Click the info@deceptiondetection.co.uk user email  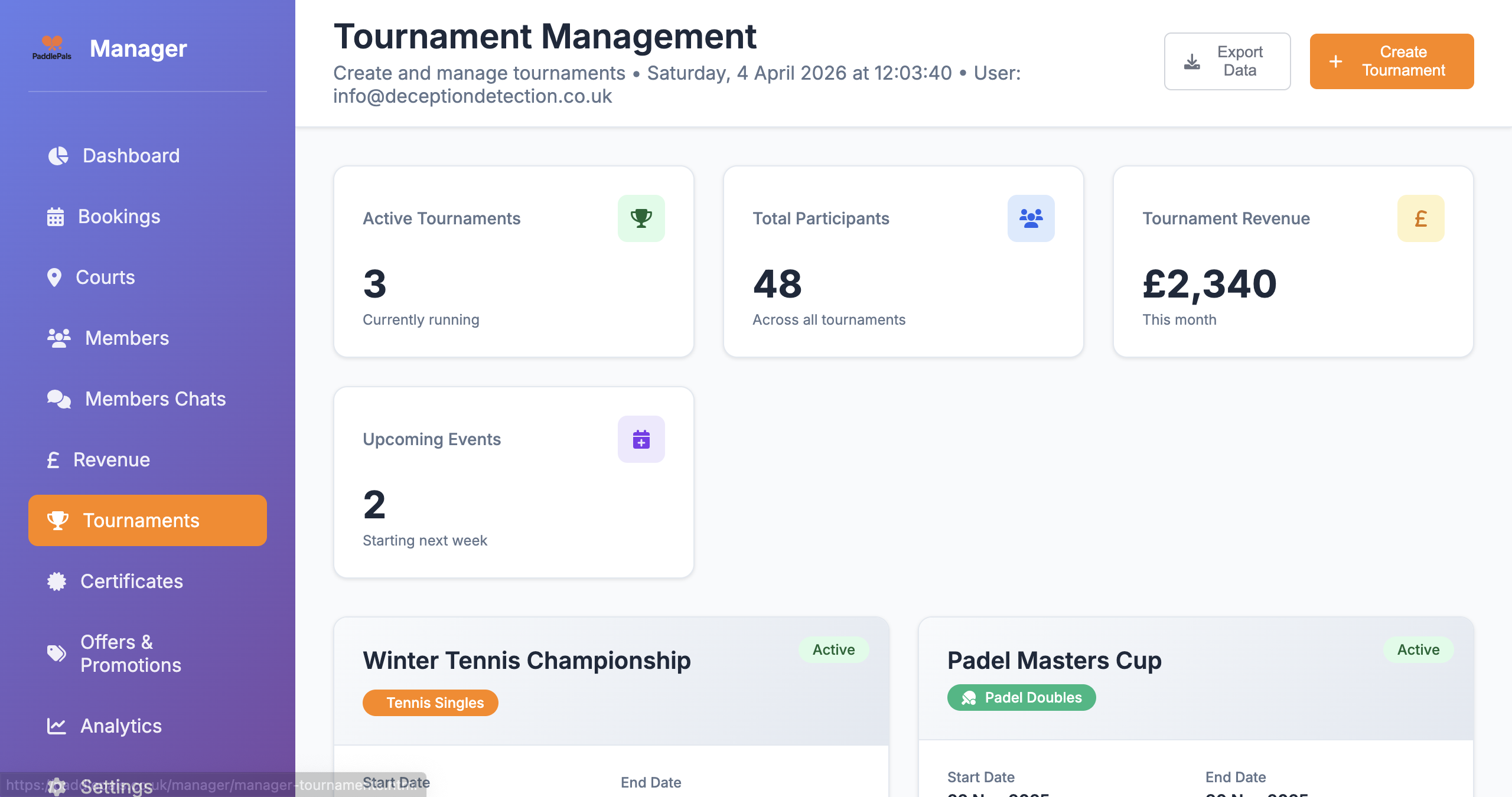[x=472, y=96]
